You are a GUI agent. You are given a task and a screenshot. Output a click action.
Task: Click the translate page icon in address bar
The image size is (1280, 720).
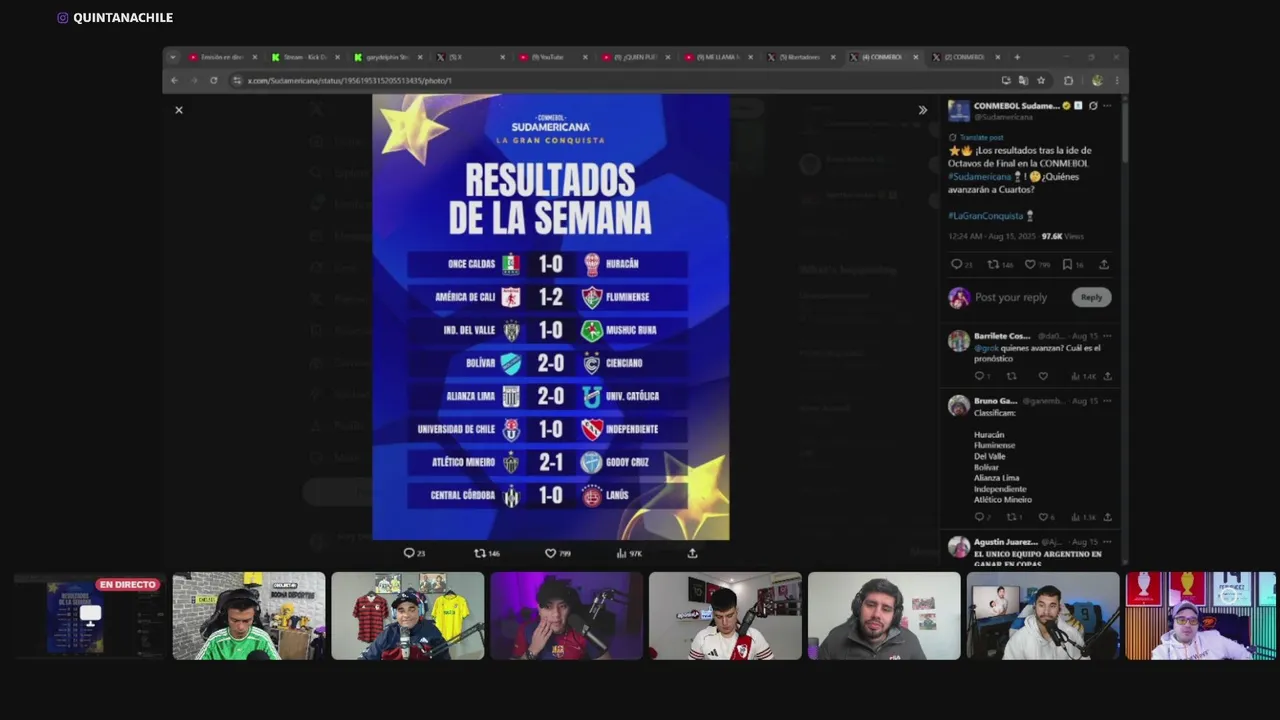[1023, 80]
